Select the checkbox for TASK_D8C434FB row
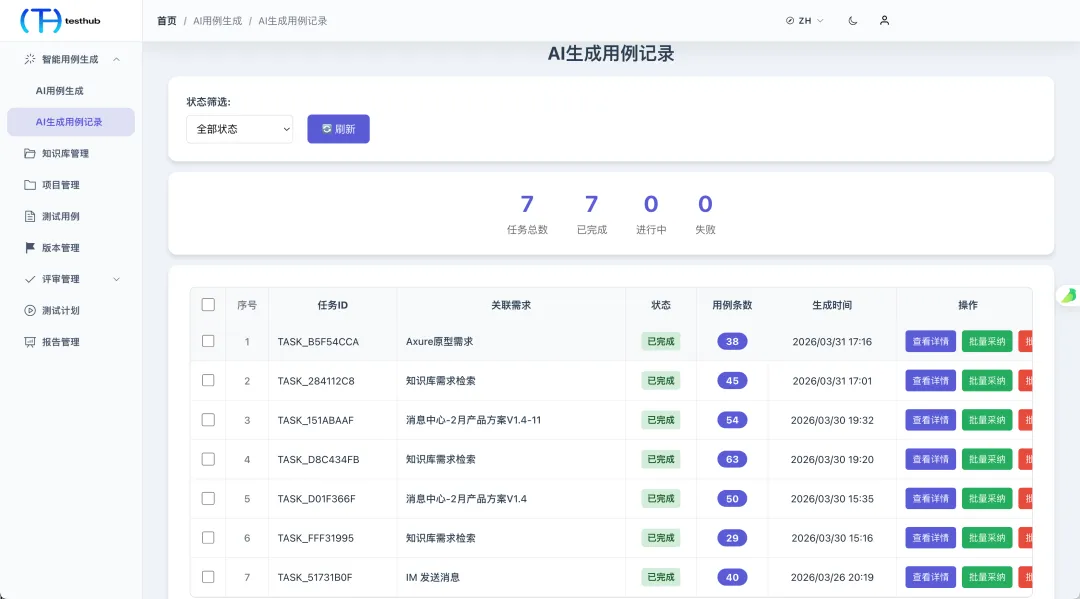This screenshot has width=1080, height=599. tap(208, 459)
